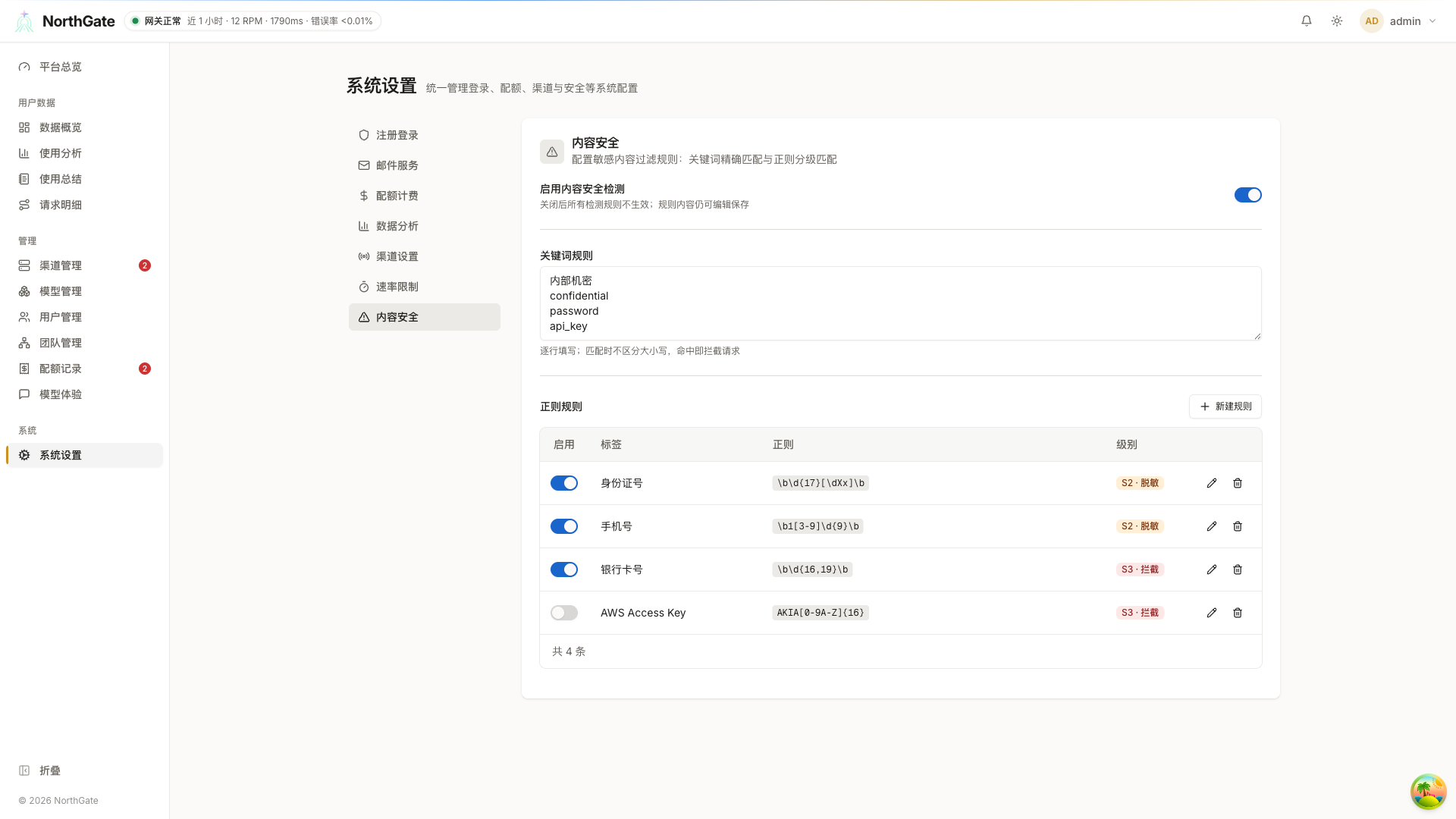Click the 内容安全 warning header icon
Screen dimensions: 1456x819
[552, 152]
